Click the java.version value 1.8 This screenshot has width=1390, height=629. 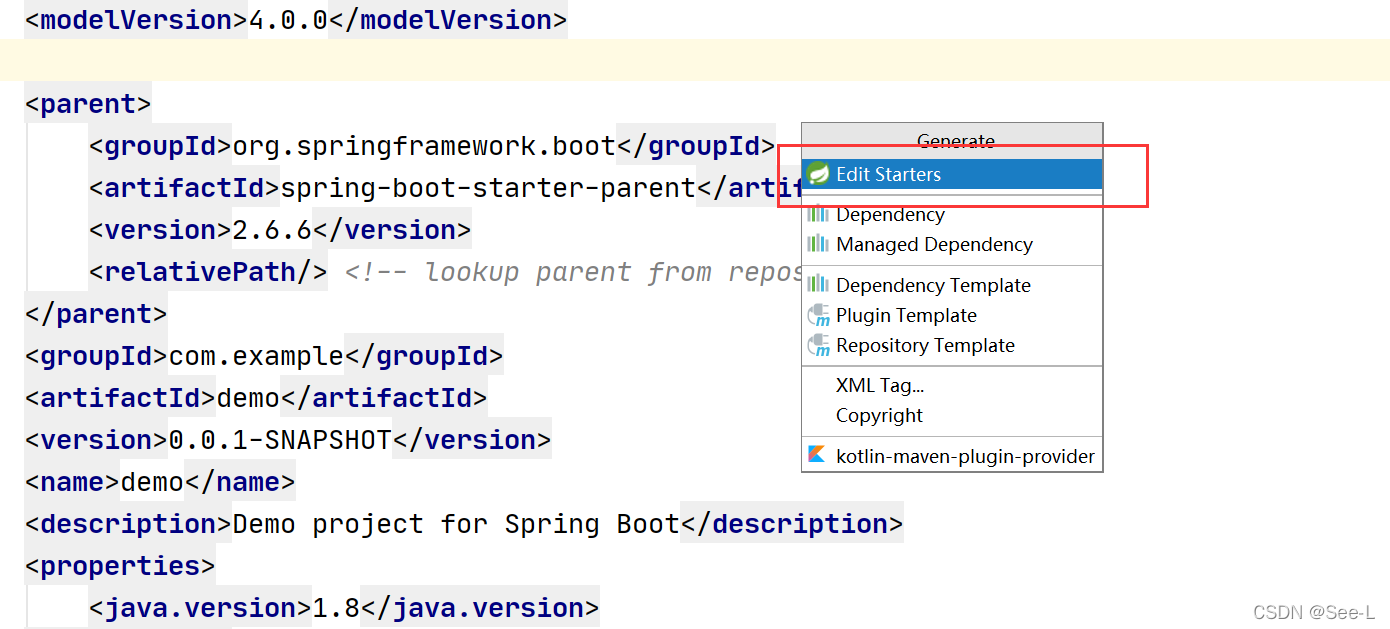point(336,608)
